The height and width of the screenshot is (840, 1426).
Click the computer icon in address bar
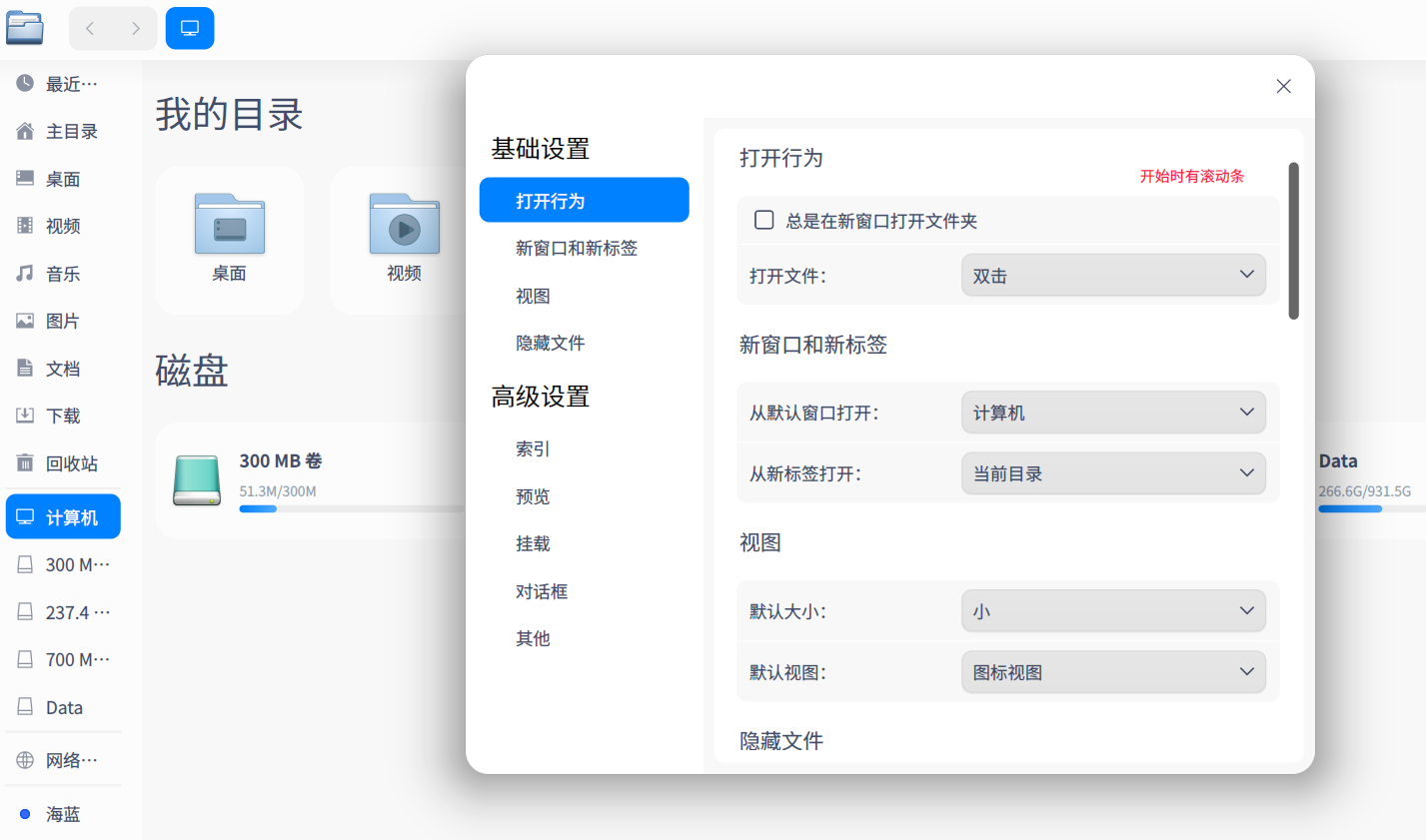[x=190, y=28]
